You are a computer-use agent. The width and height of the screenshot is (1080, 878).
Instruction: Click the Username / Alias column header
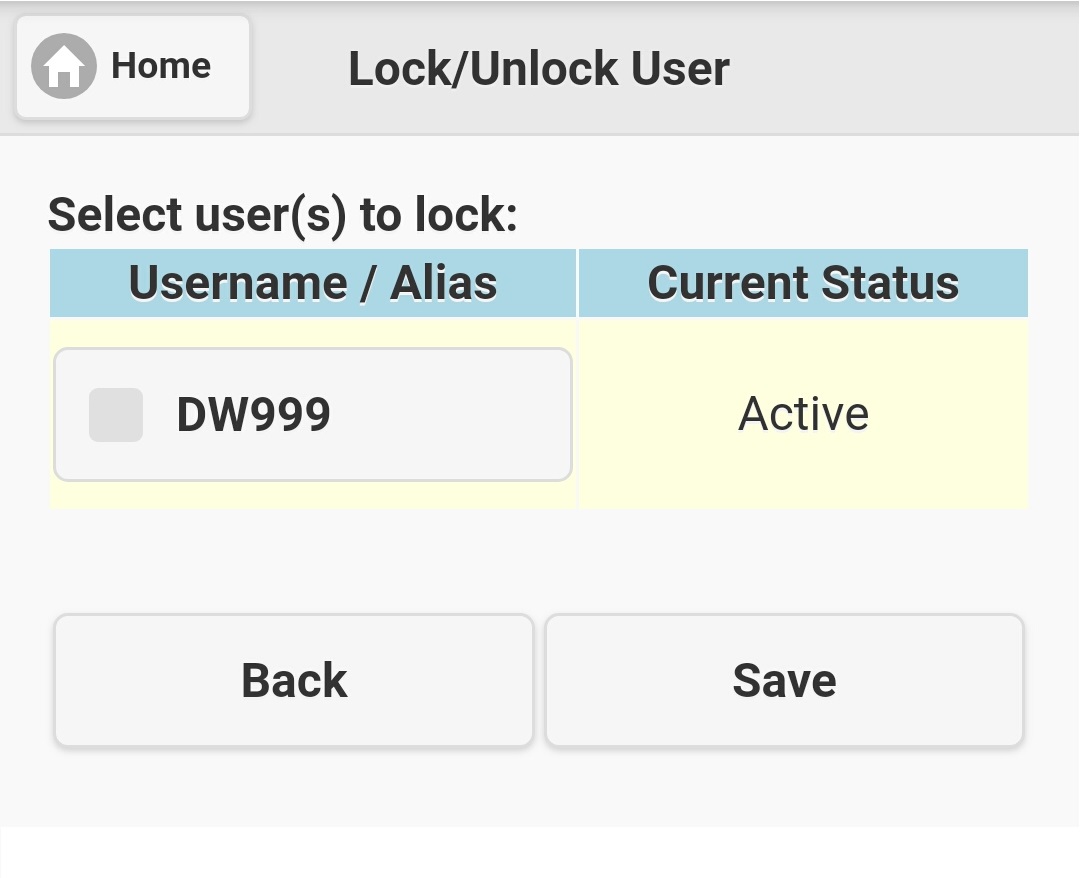[313, 283]
